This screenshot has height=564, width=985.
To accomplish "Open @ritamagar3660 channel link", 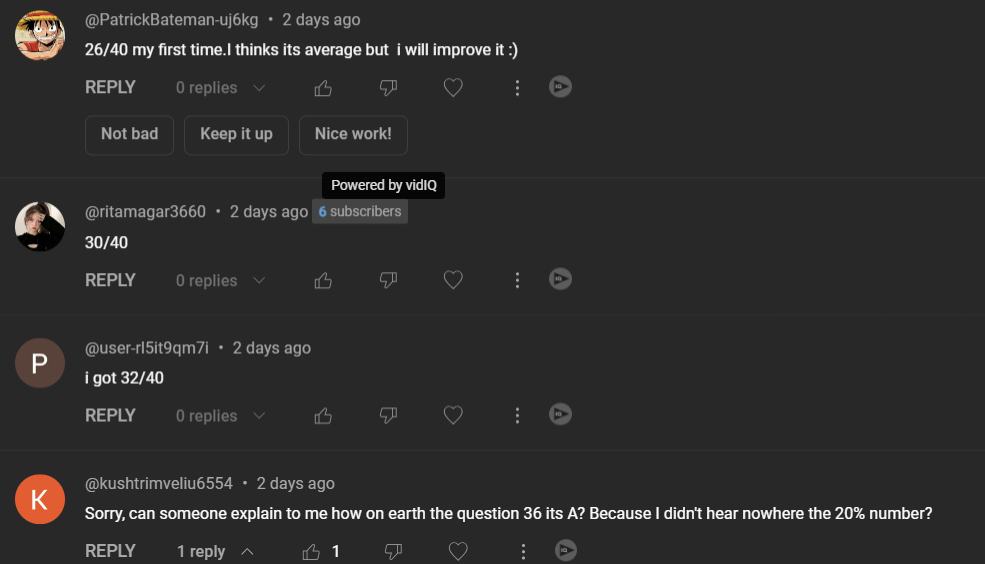I will tap(145, 212).
